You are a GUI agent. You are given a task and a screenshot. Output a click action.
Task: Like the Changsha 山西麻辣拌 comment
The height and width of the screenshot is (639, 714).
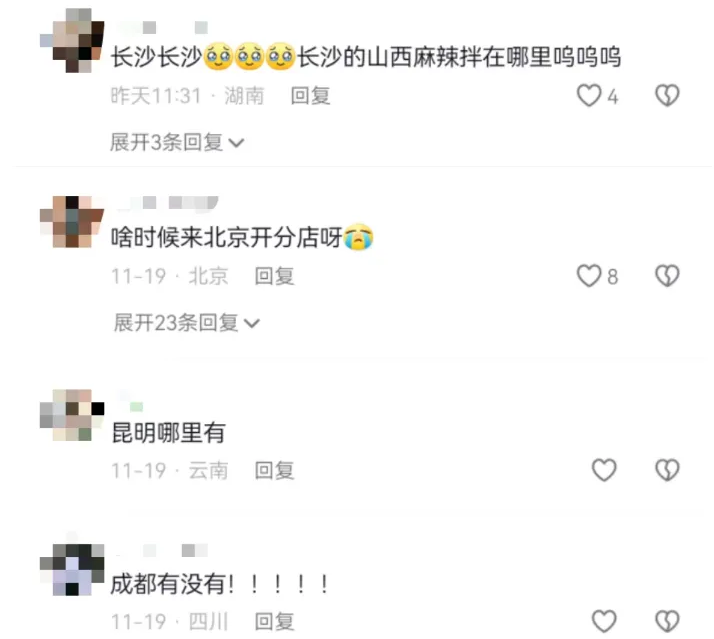(589, 96)
